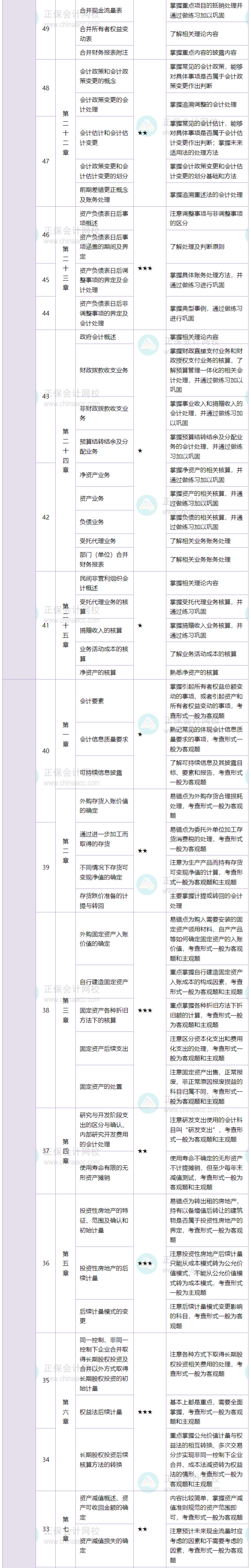Click the day number "42" cell
Image resolution: width=251 pixels, height=1568 pixels.
click(x=45, y=517)
